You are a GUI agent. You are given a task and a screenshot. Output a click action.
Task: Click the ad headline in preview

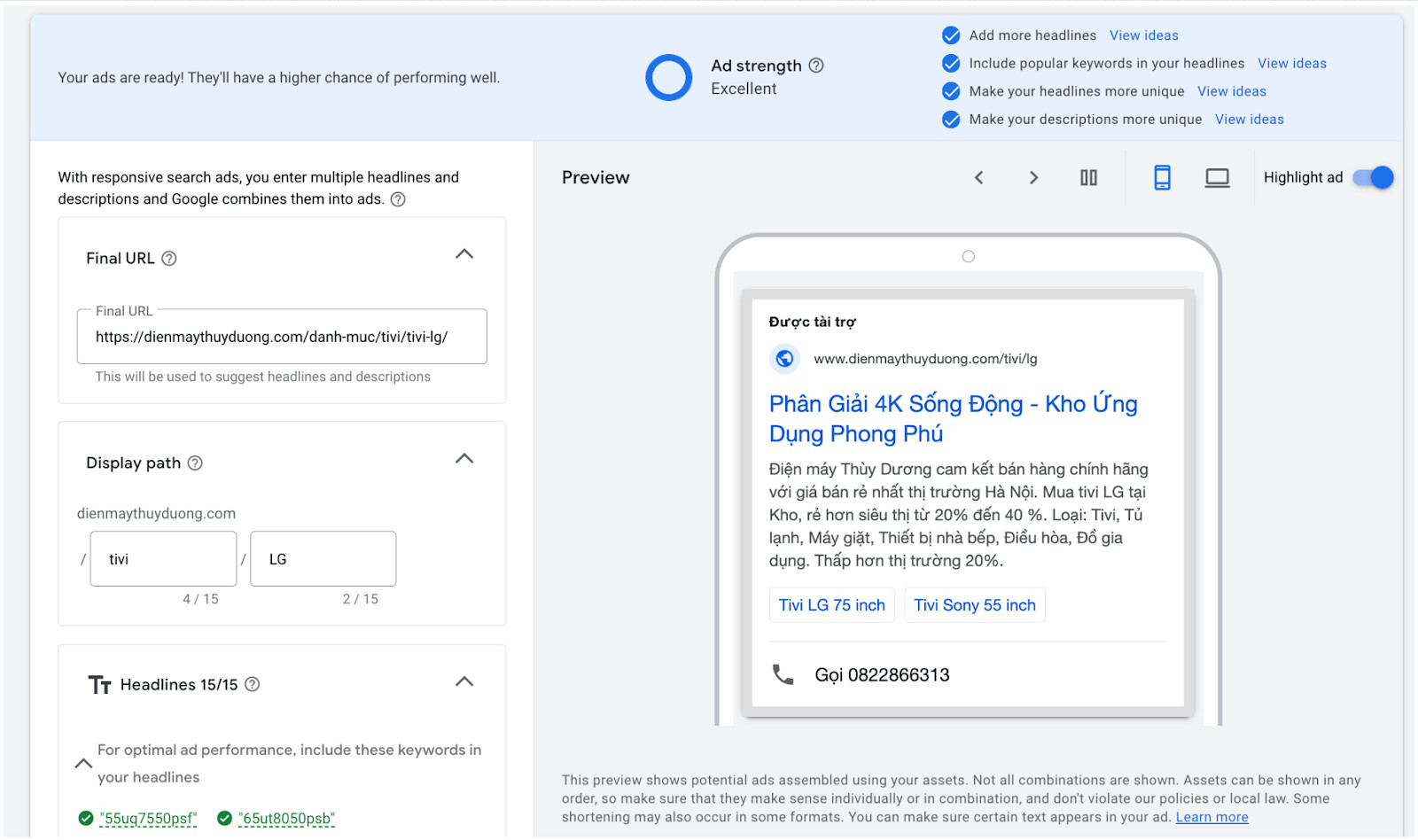click(954, 419)
